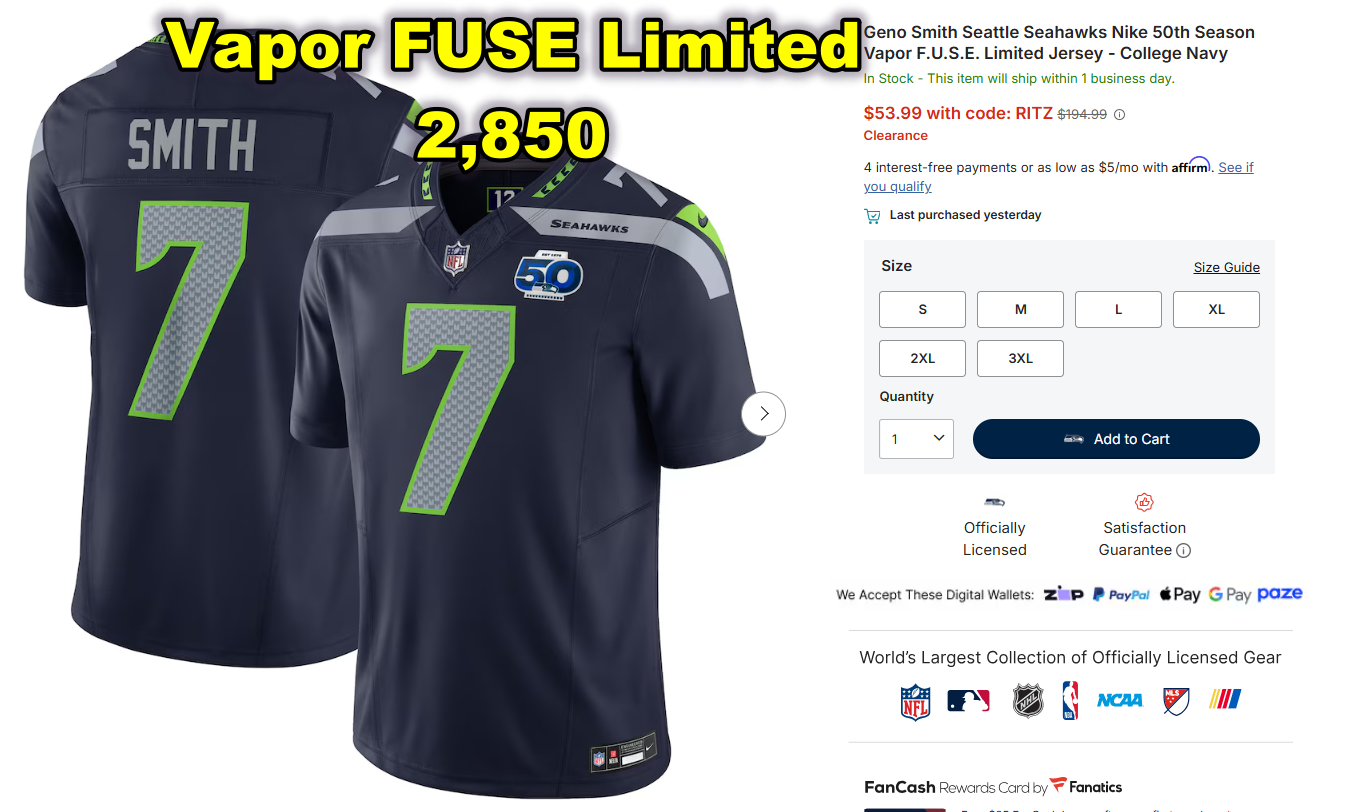
Task: Click the price info icon beside $194.99
Action: point(1119,115)
